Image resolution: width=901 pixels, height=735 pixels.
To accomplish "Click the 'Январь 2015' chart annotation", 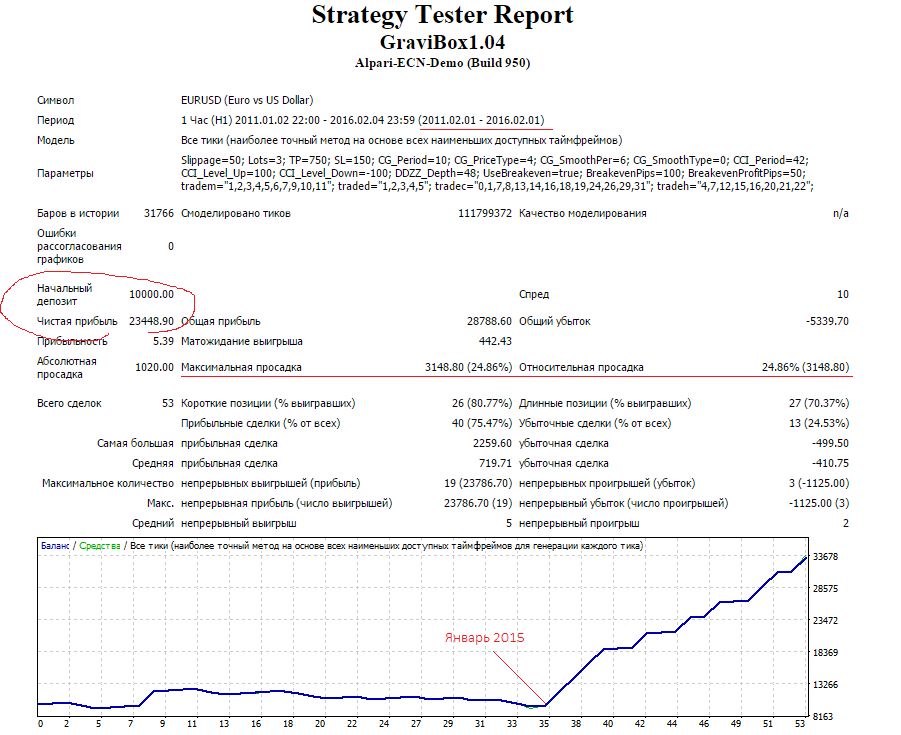I will pyautogui.click(x=484, y=638).
